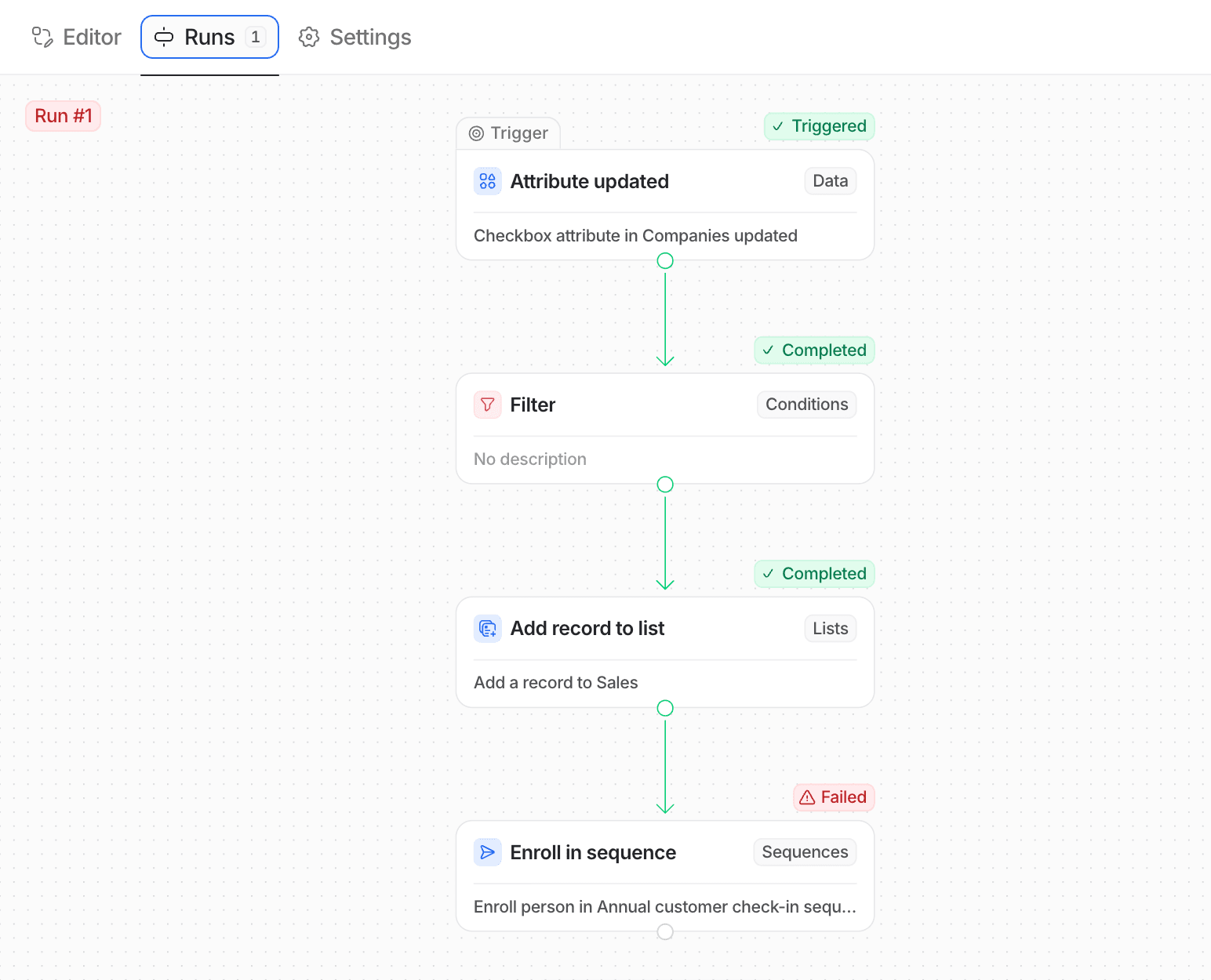Toggle the Completed status on Add record step
Screen dimensions: 1211x980
[813, 574]
